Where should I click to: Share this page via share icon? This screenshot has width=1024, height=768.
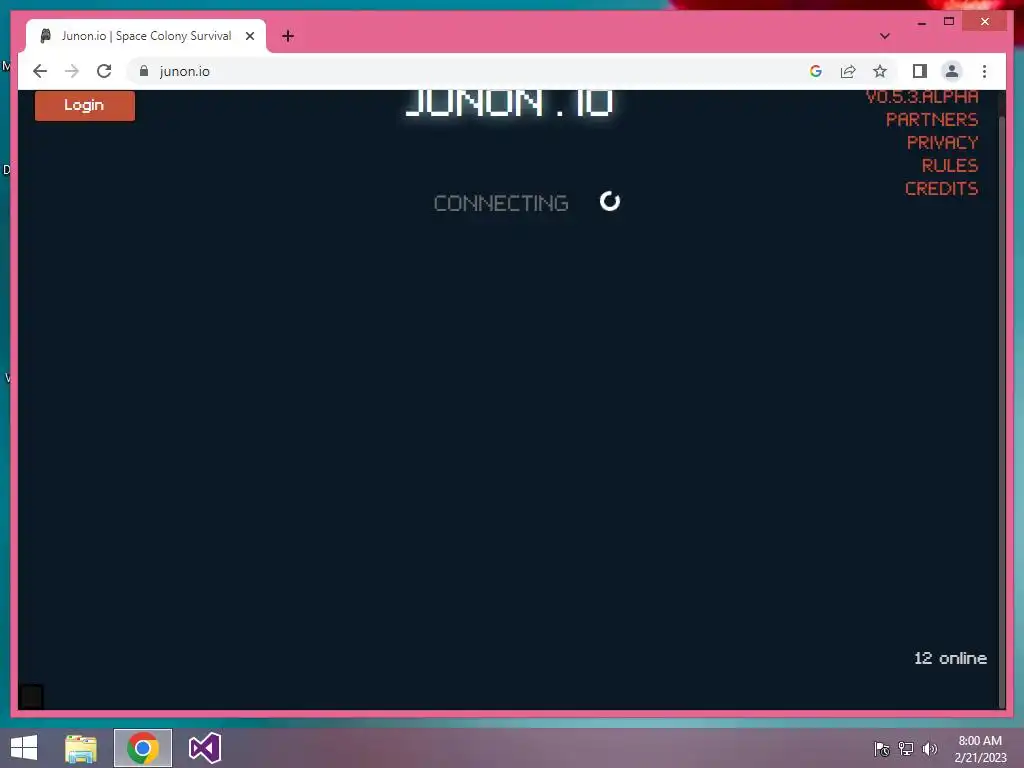click(848, 71)
